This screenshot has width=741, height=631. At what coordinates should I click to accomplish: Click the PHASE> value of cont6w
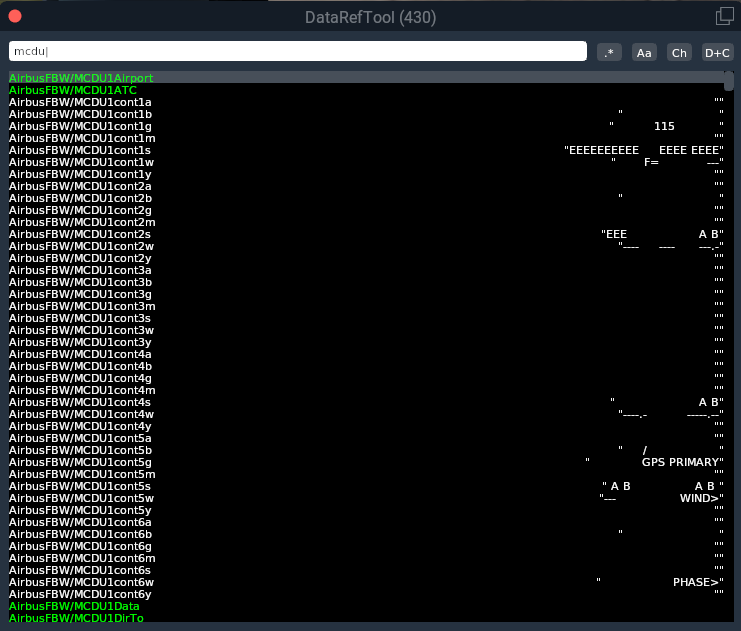[x=696, y=582]
